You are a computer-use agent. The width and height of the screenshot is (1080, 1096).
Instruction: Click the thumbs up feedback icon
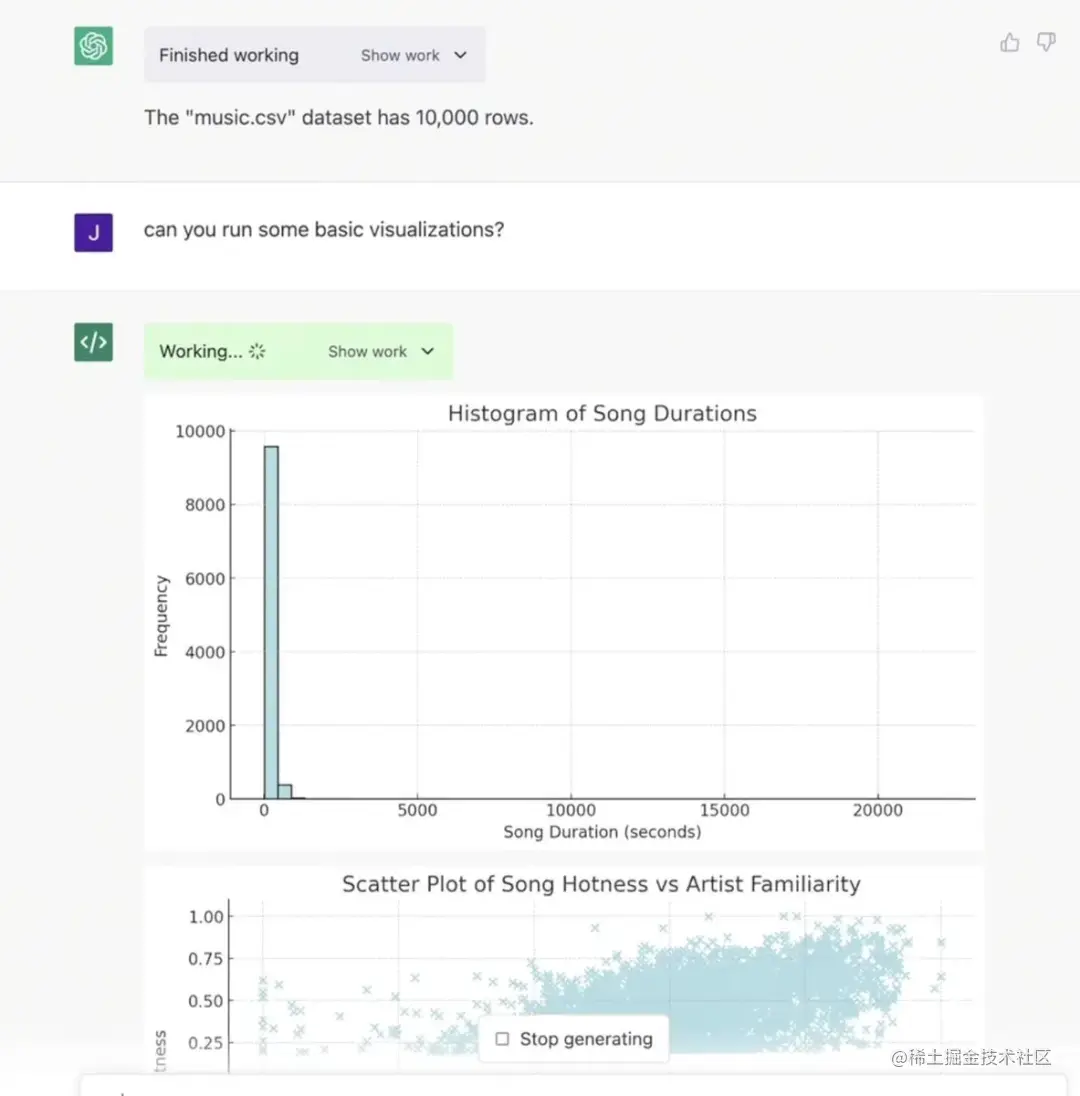click(1010, 42)
